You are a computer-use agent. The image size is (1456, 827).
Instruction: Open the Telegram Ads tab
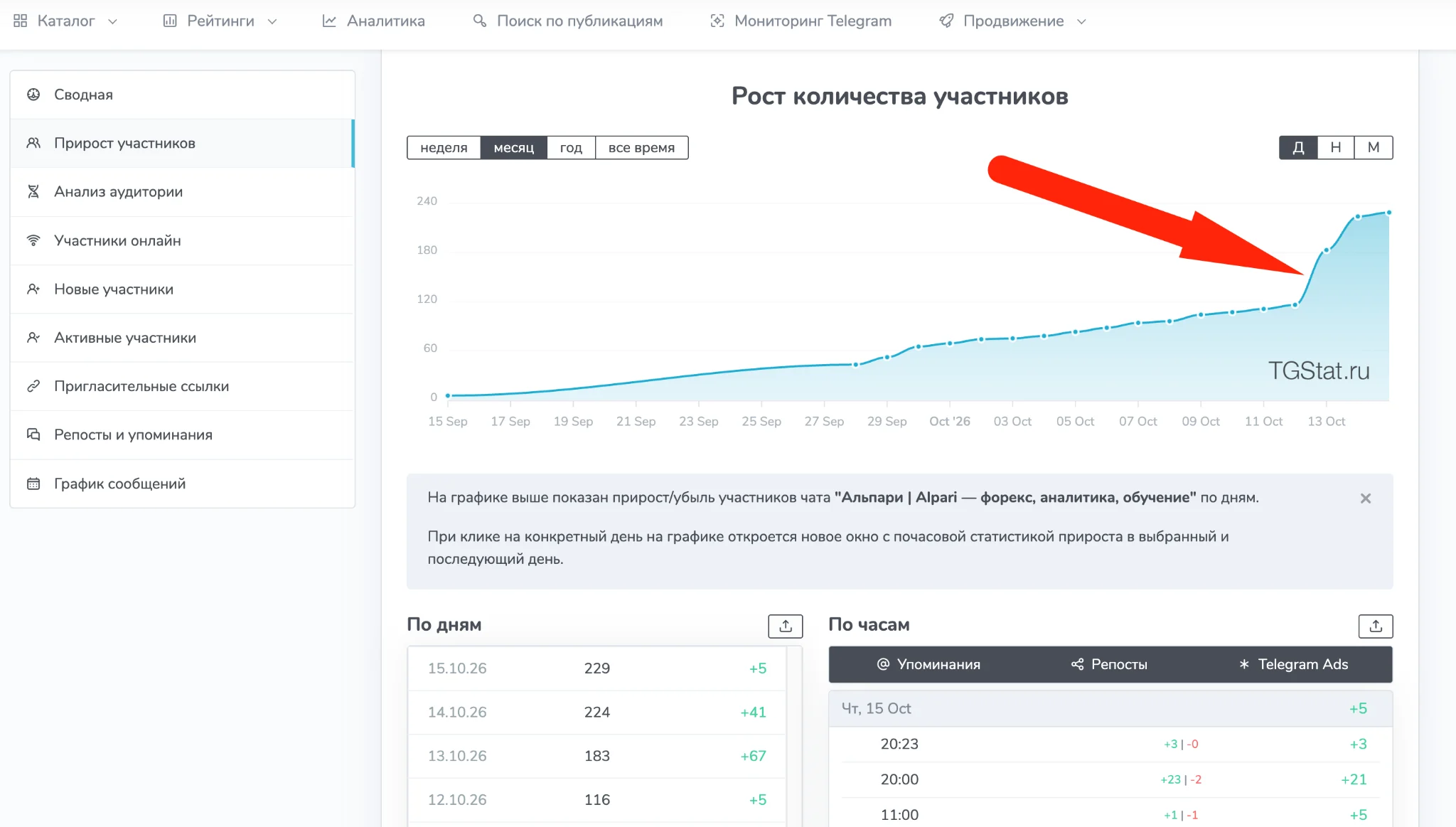(x=1293, y=664)
